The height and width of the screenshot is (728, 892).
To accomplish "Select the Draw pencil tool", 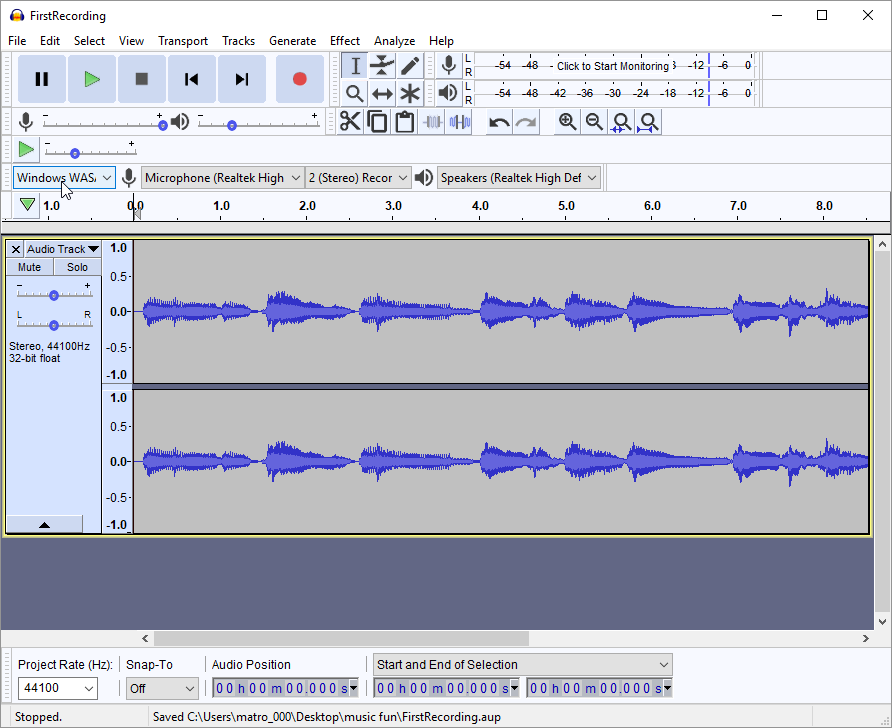I will 410,66.
